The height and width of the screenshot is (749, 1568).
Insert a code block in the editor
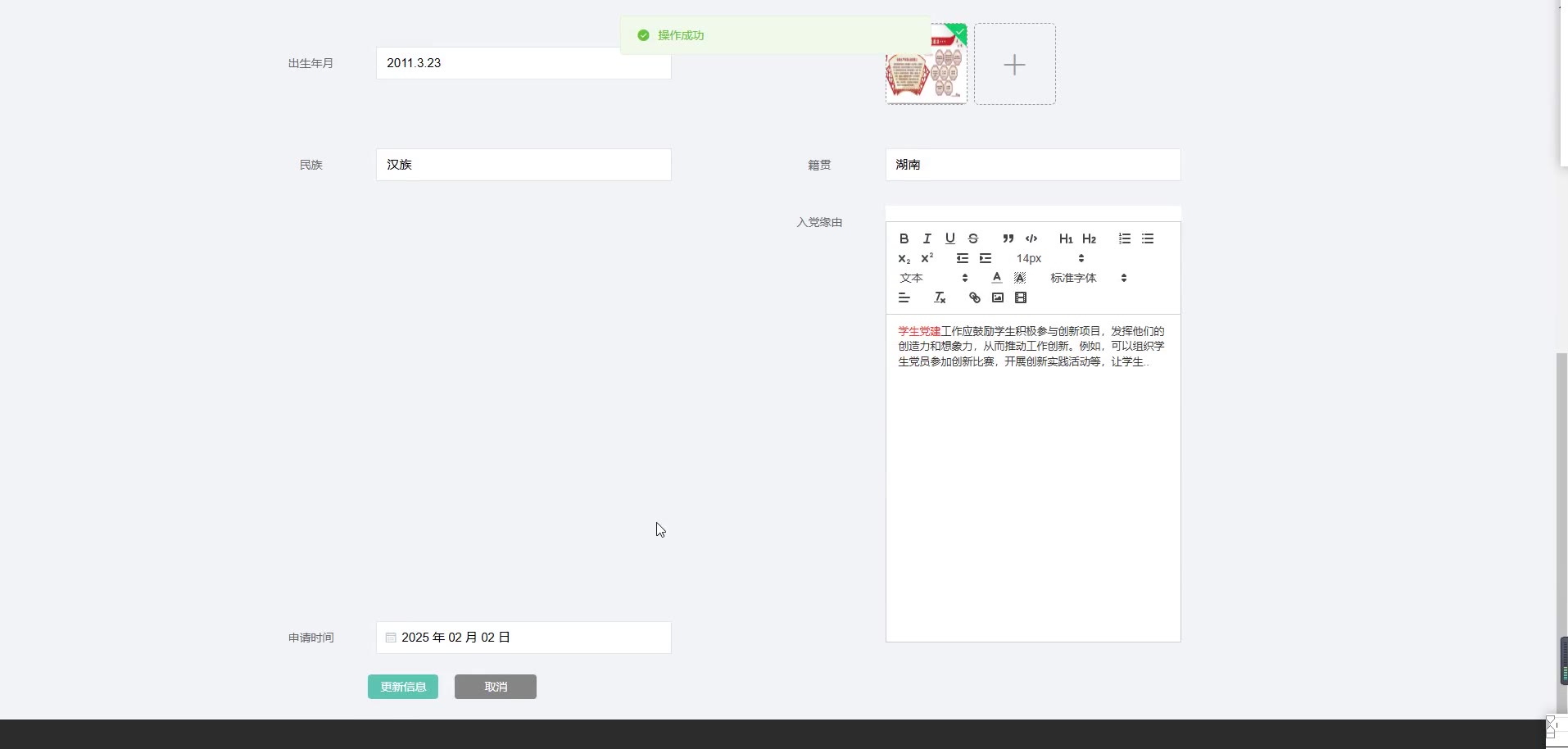[1031, 238]
